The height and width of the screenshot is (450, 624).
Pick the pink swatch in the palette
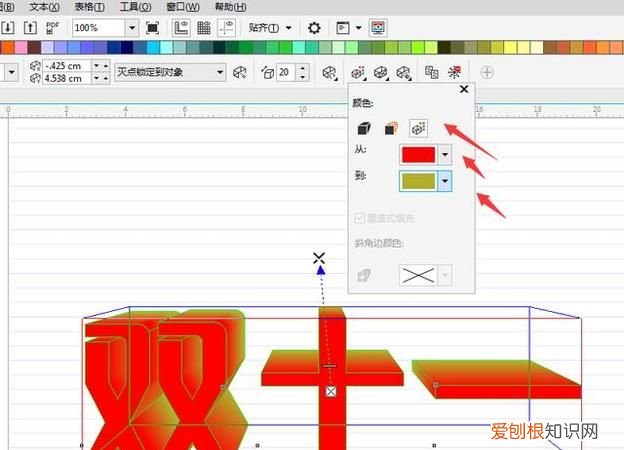pyautogui.click(x=21, y=47)
